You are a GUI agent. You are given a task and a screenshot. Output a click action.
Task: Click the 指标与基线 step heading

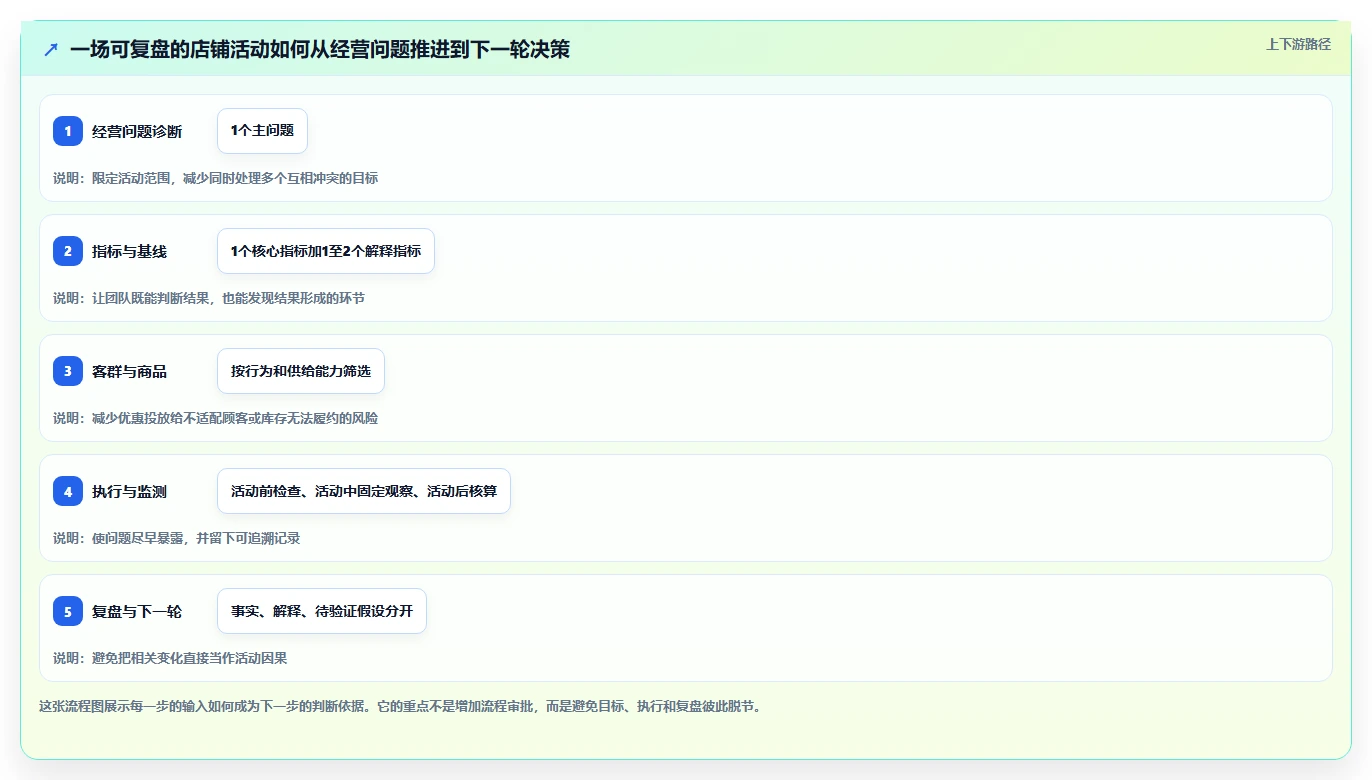point(129,251)
